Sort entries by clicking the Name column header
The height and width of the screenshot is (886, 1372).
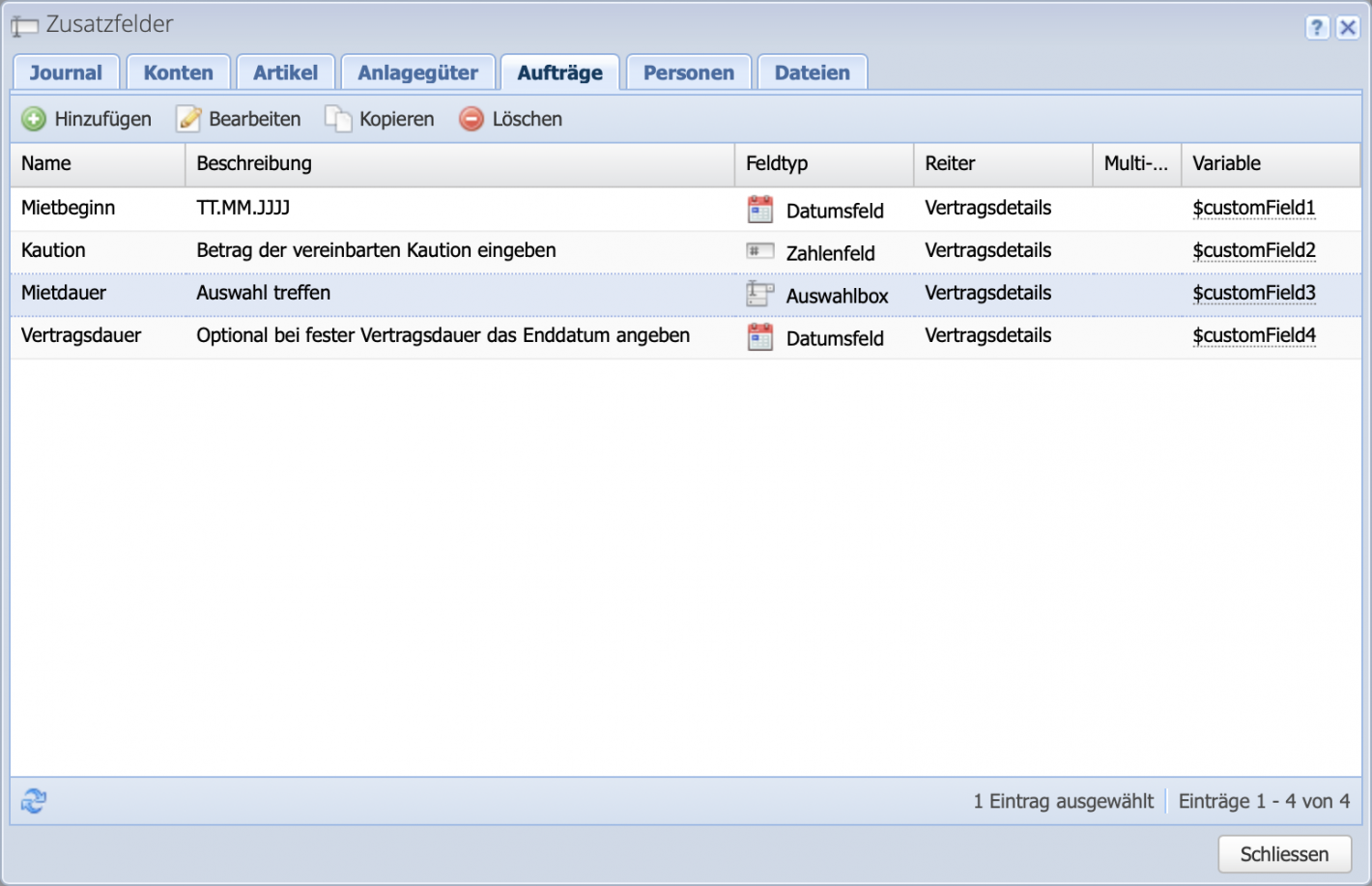point(45,163)
